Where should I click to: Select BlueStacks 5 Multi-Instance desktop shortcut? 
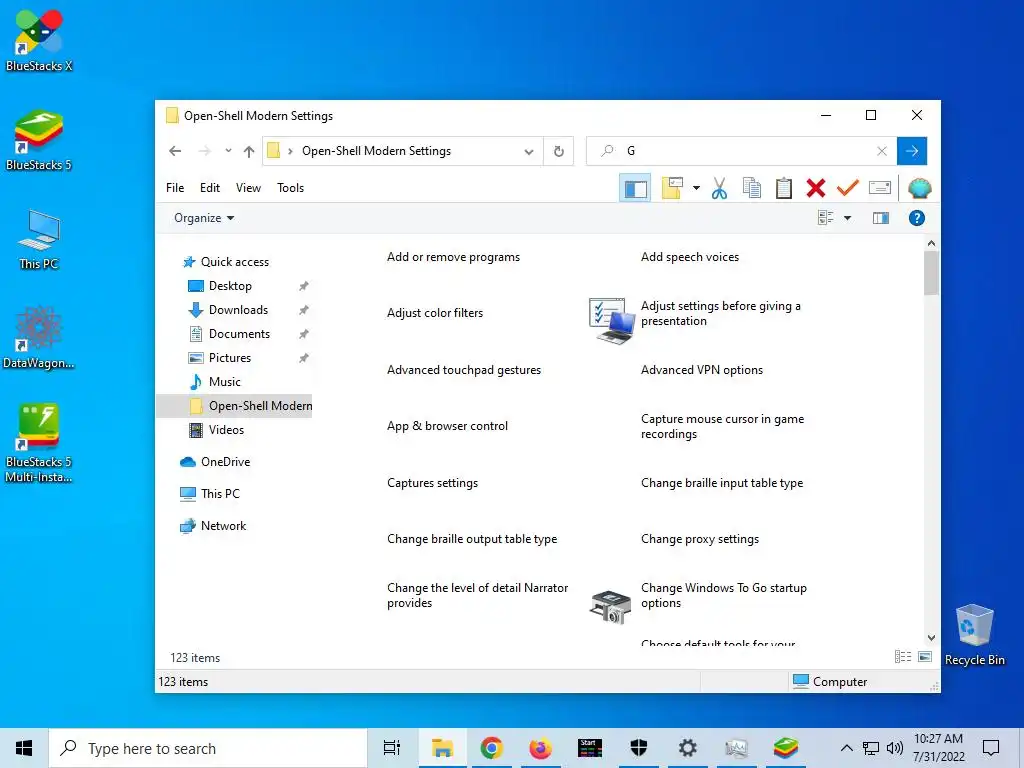click(x=39, y=444)
